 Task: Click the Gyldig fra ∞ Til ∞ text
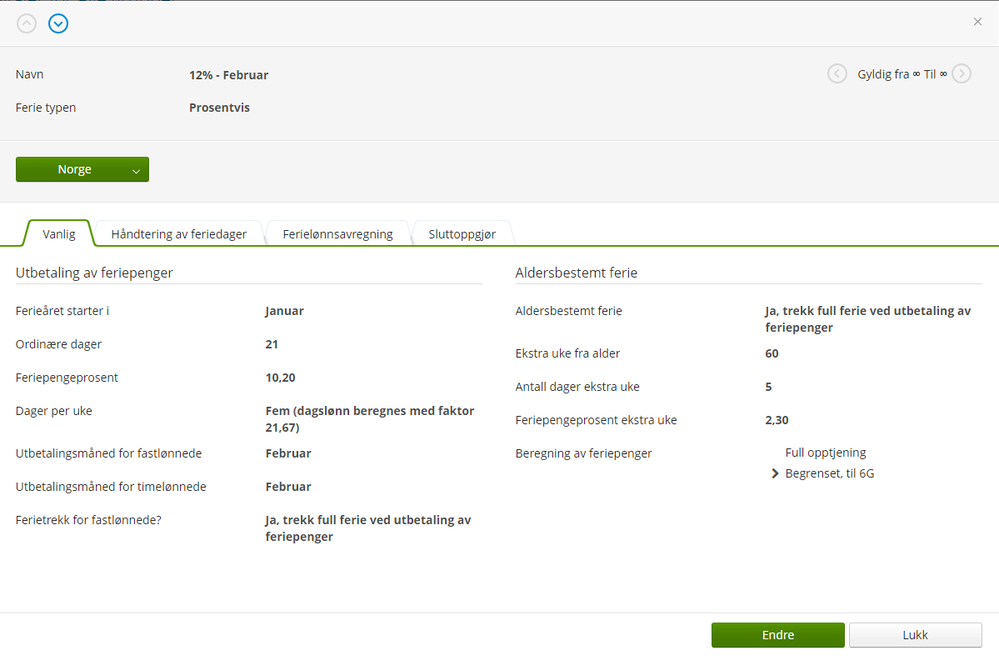pos(902,74)
